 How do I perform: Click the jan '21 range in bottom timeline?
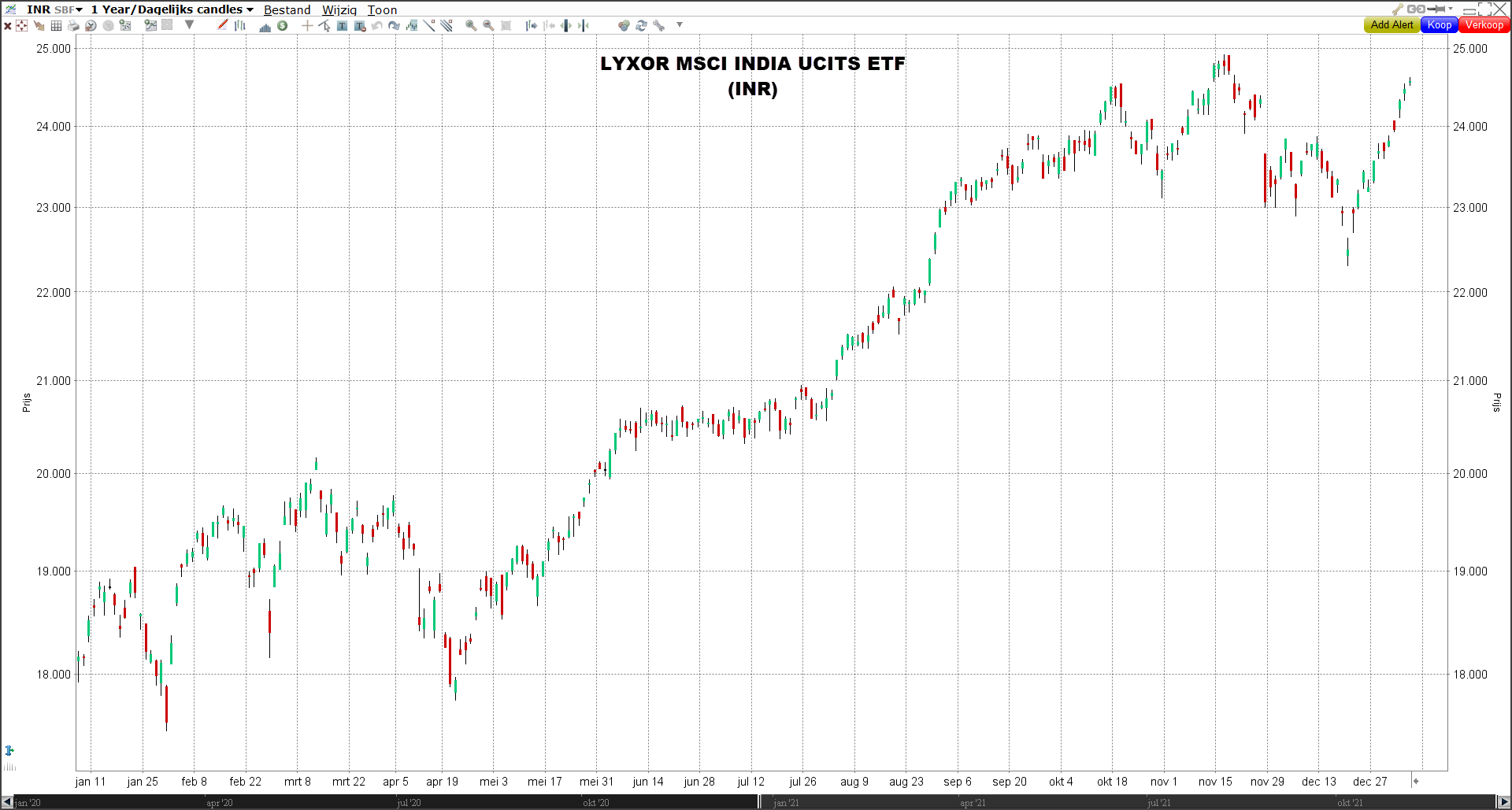(786, 803)
